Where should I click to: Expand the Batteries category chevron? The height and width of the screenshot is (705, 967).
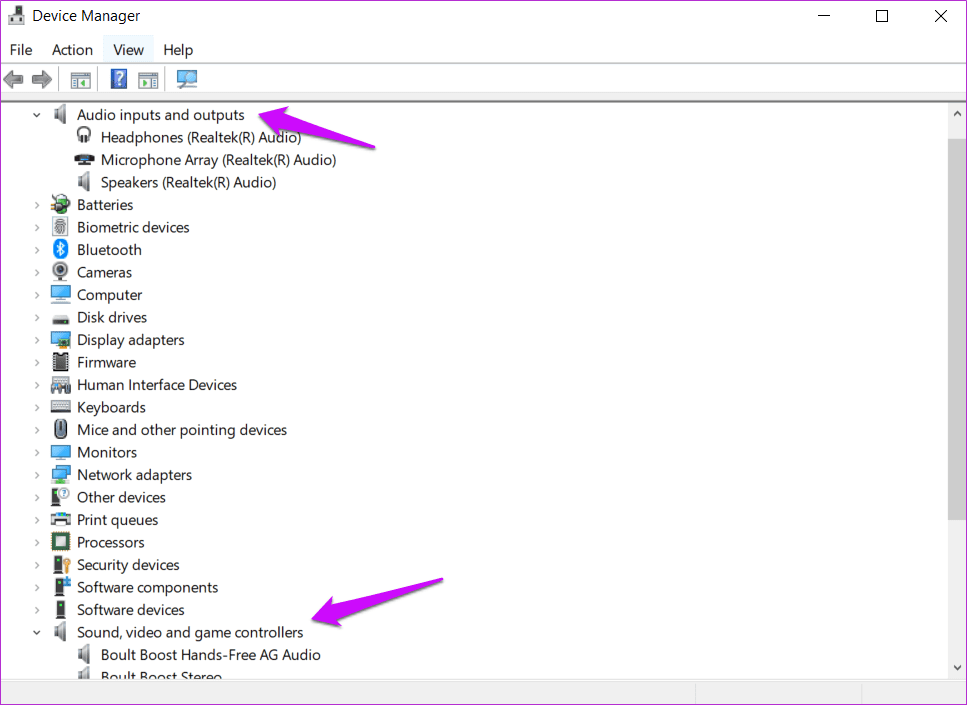pos(37,205)
